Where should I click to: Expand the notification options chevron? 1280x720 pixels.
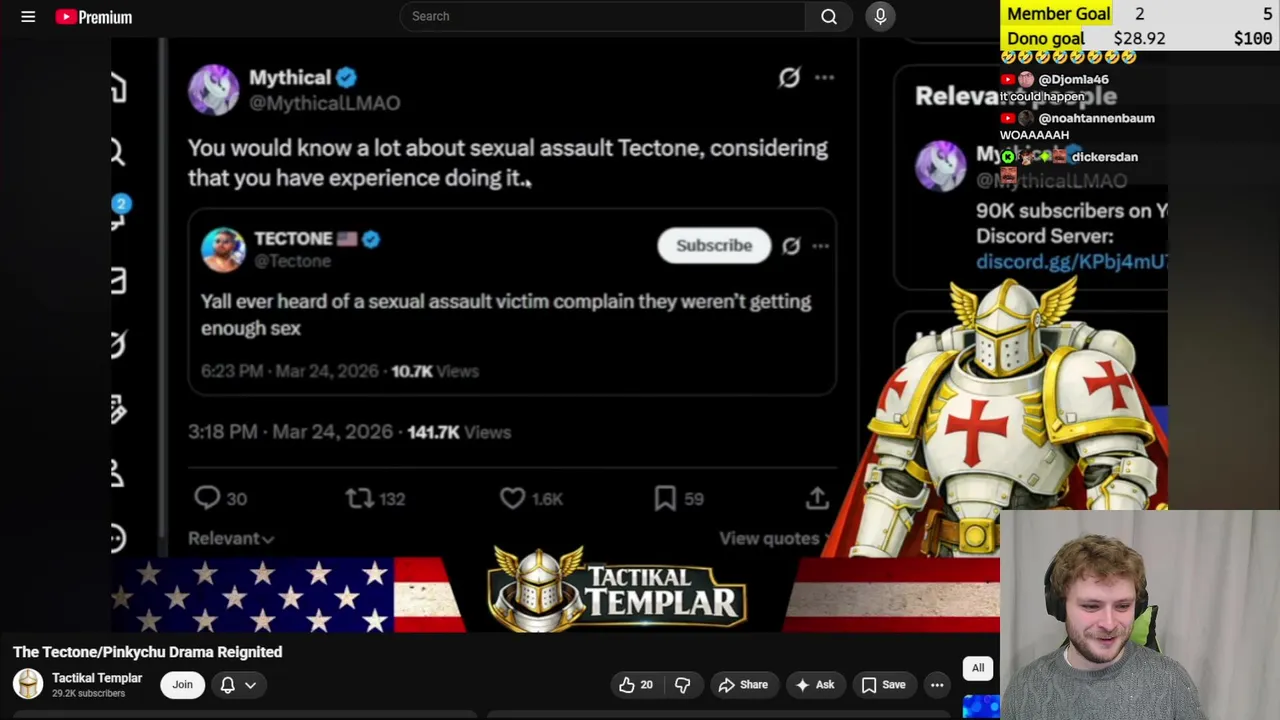(251, 685)
